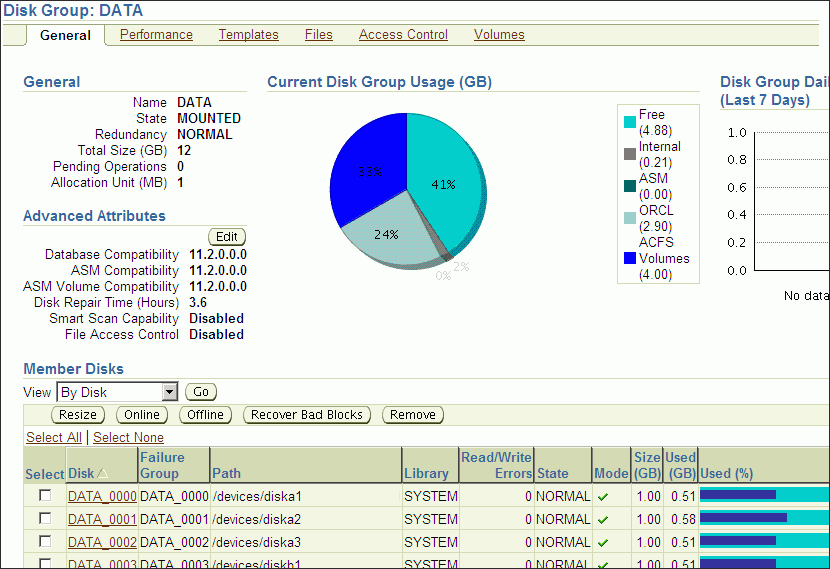Image resolution: width=830 pixels, height=569 pixels.
Task: Tick the checkbox for disk DATA_0000
Action: [x=44, y=496]
